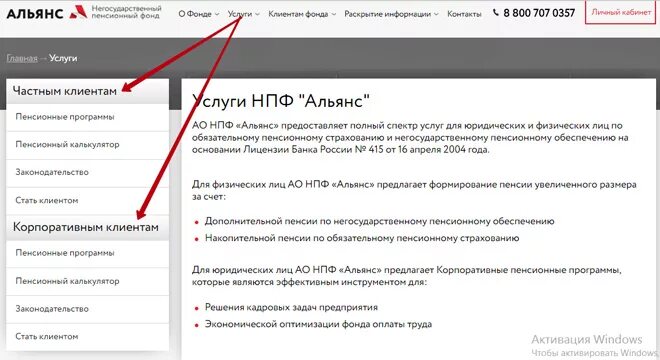Click the paragraph mentioning Лицензии Банка России № 415

coord(410,138)
